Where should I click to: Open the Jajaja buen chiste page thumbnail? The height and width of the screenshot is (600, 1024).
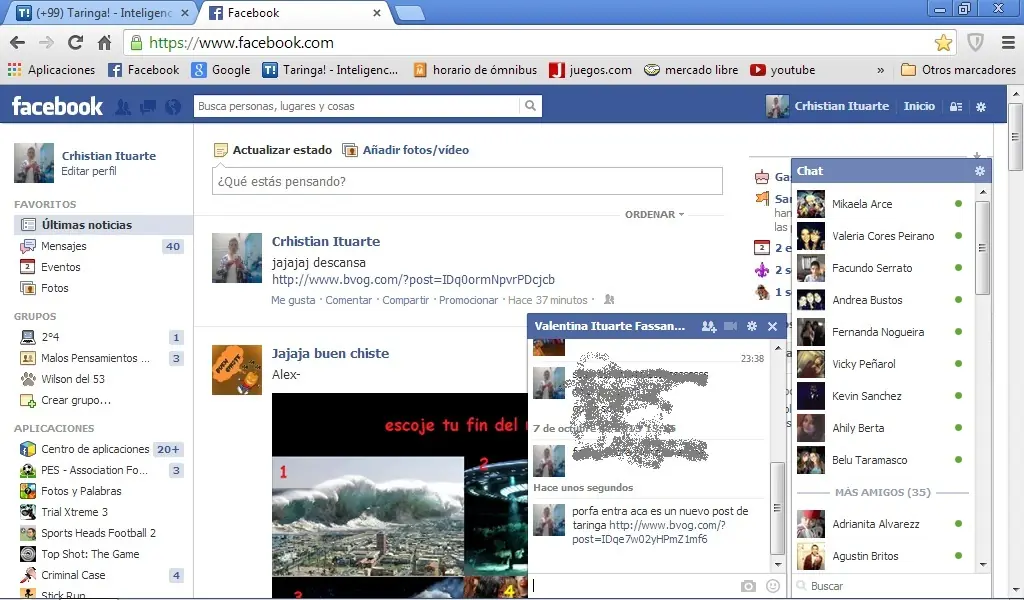click(236, 370)
